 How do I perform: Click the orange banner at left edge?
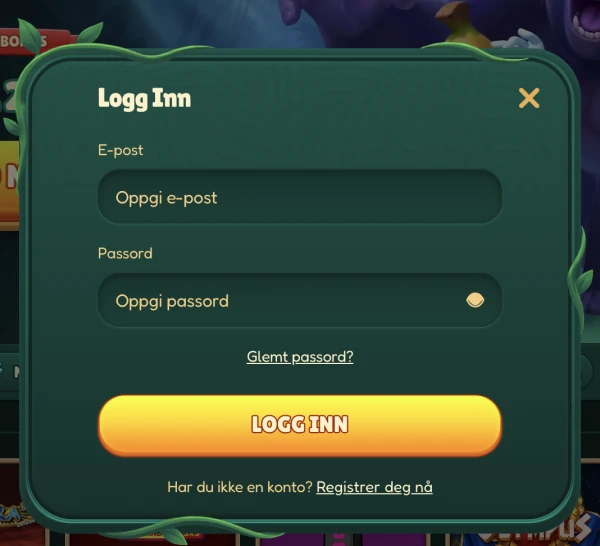pos(9,186)
